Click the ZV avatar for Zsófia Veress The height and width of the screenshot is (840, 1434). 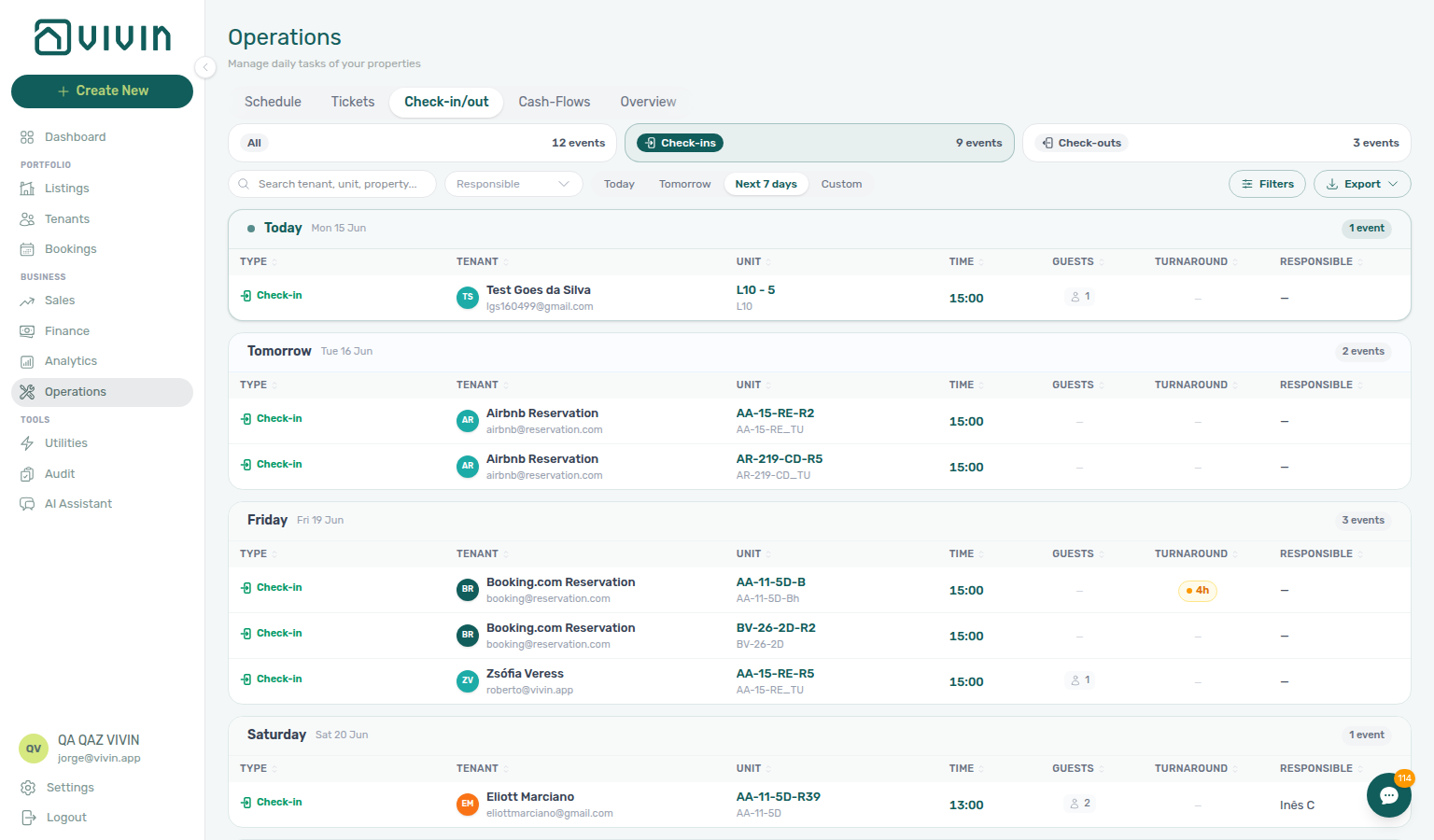(468, 681)
